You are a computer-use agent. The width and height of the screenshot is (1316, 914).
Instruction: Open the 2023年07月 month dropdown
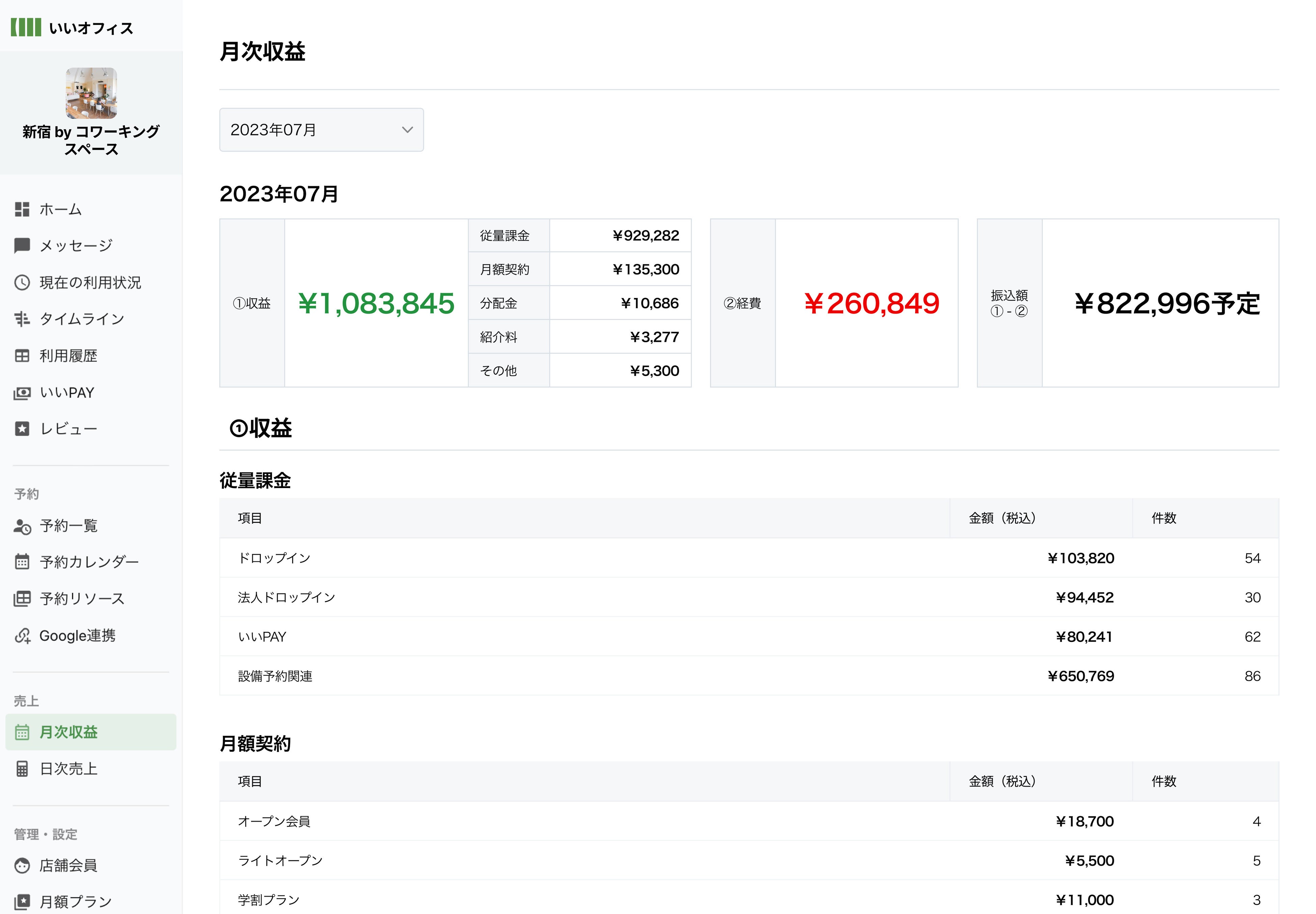[x=321, y=130]
